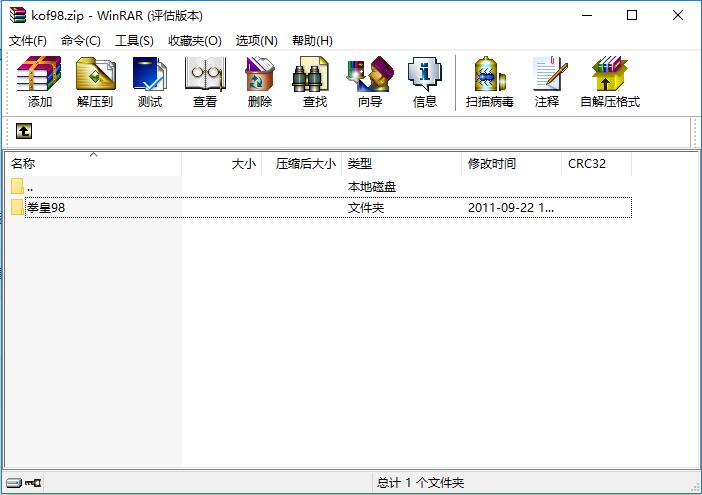Select the 拳皇98 folder name
702x495 pixels.
pyautogui.click(x=46, y=208)
